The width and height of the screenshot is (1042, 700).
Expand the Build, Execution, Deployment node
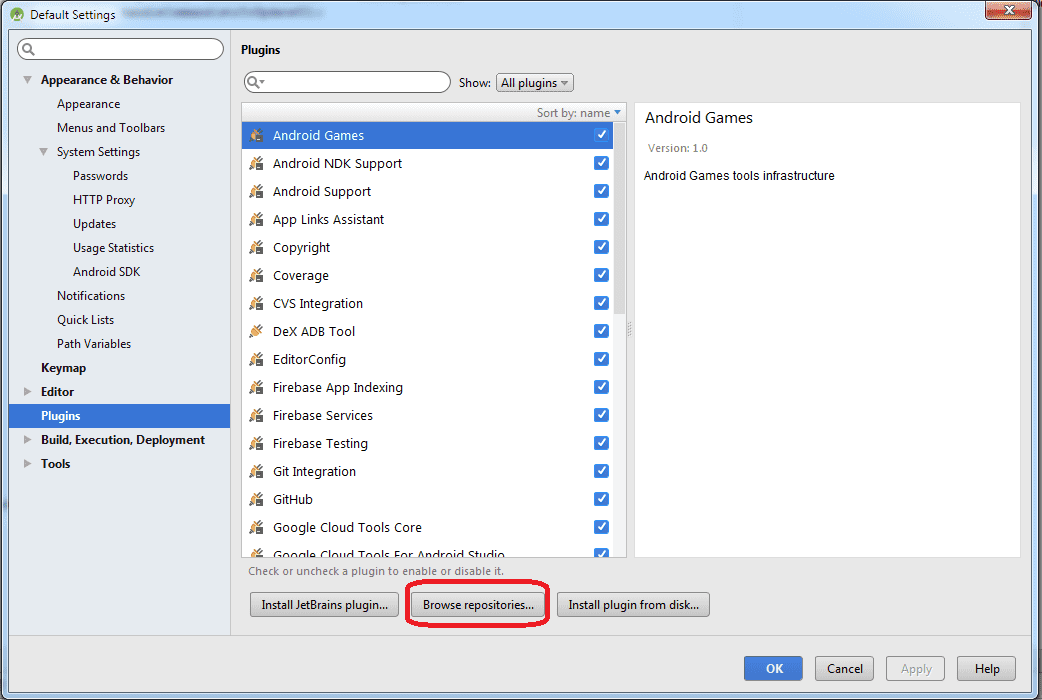pyautogui.click(x=28, y=440)
